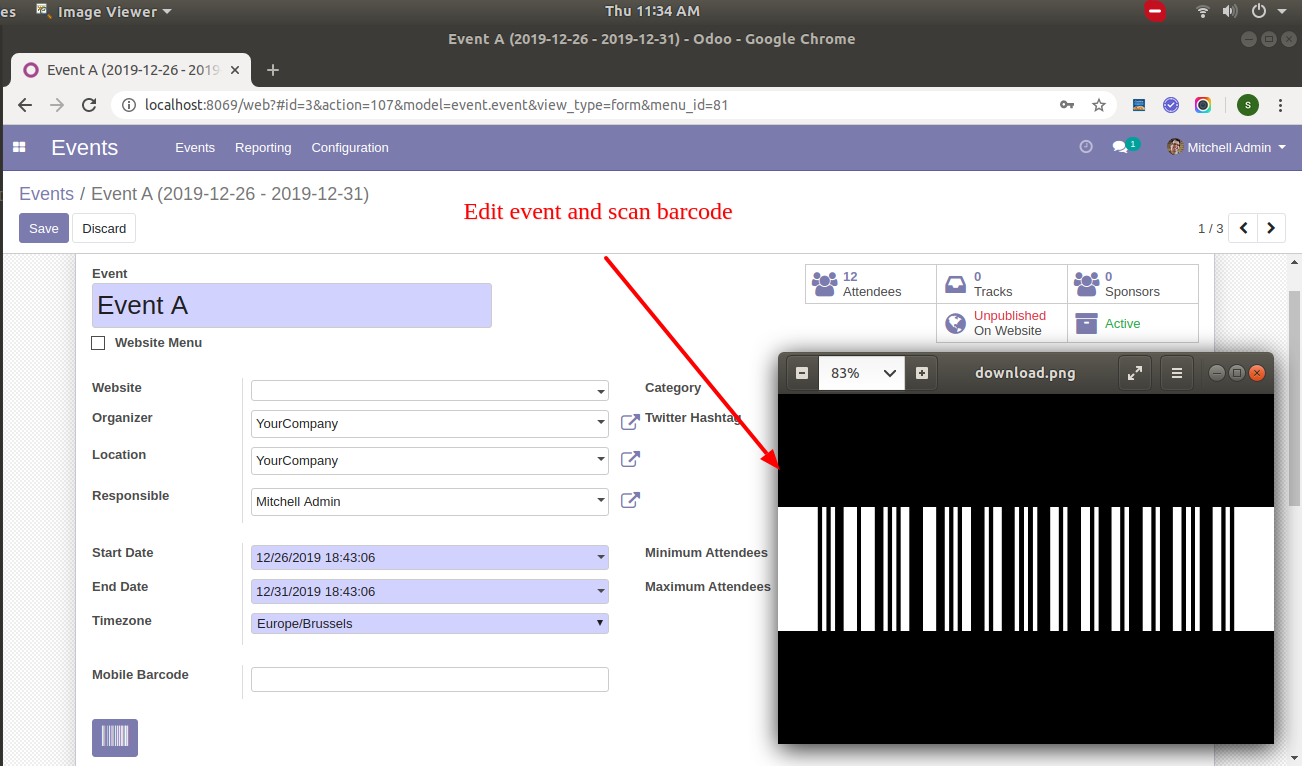The width and height of the screenshot is (1302, 766).
Task: Reload the Chrome page
Action: (89, 104)
